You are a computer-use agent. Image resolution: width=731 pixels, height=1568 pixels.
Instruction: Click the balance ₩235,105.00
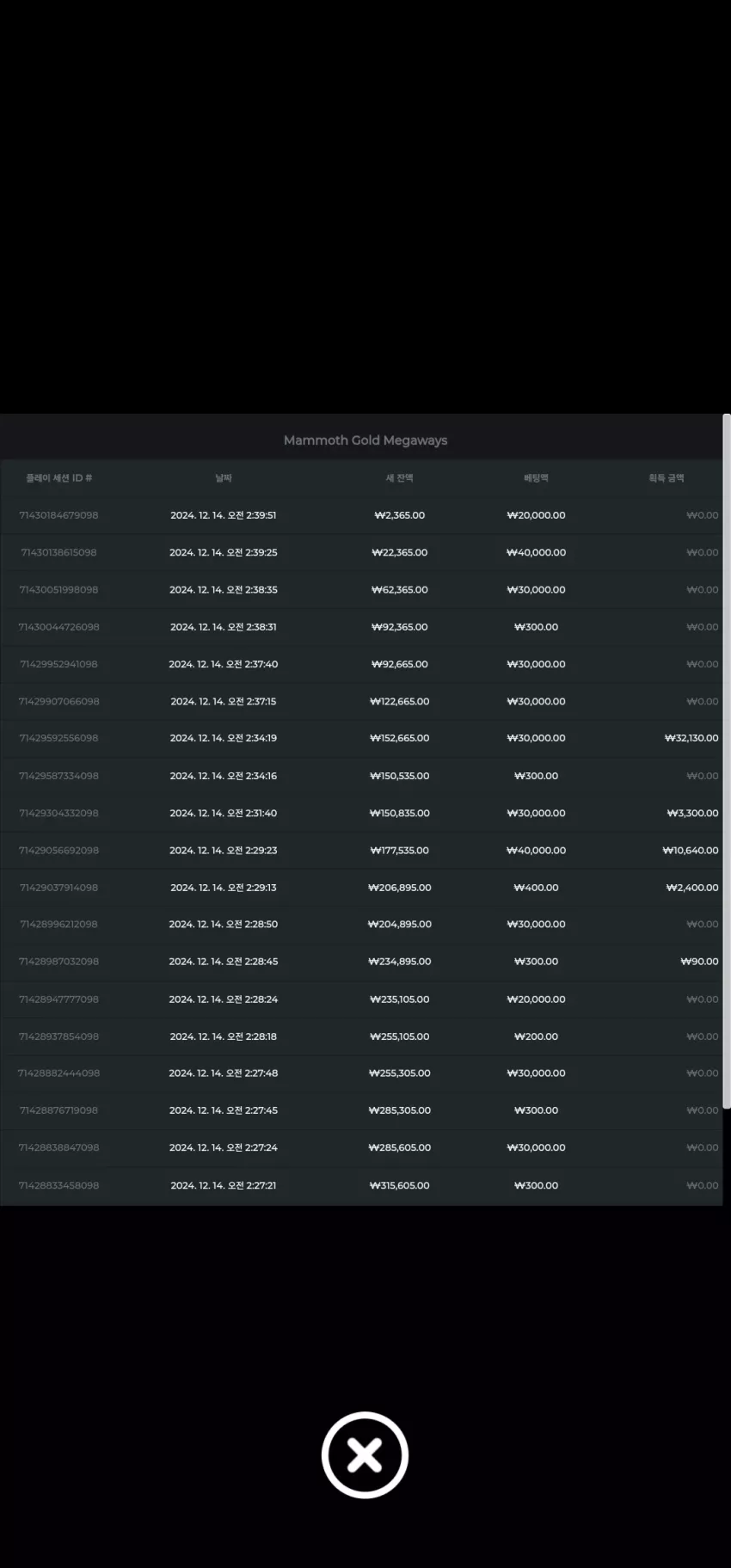400,999
